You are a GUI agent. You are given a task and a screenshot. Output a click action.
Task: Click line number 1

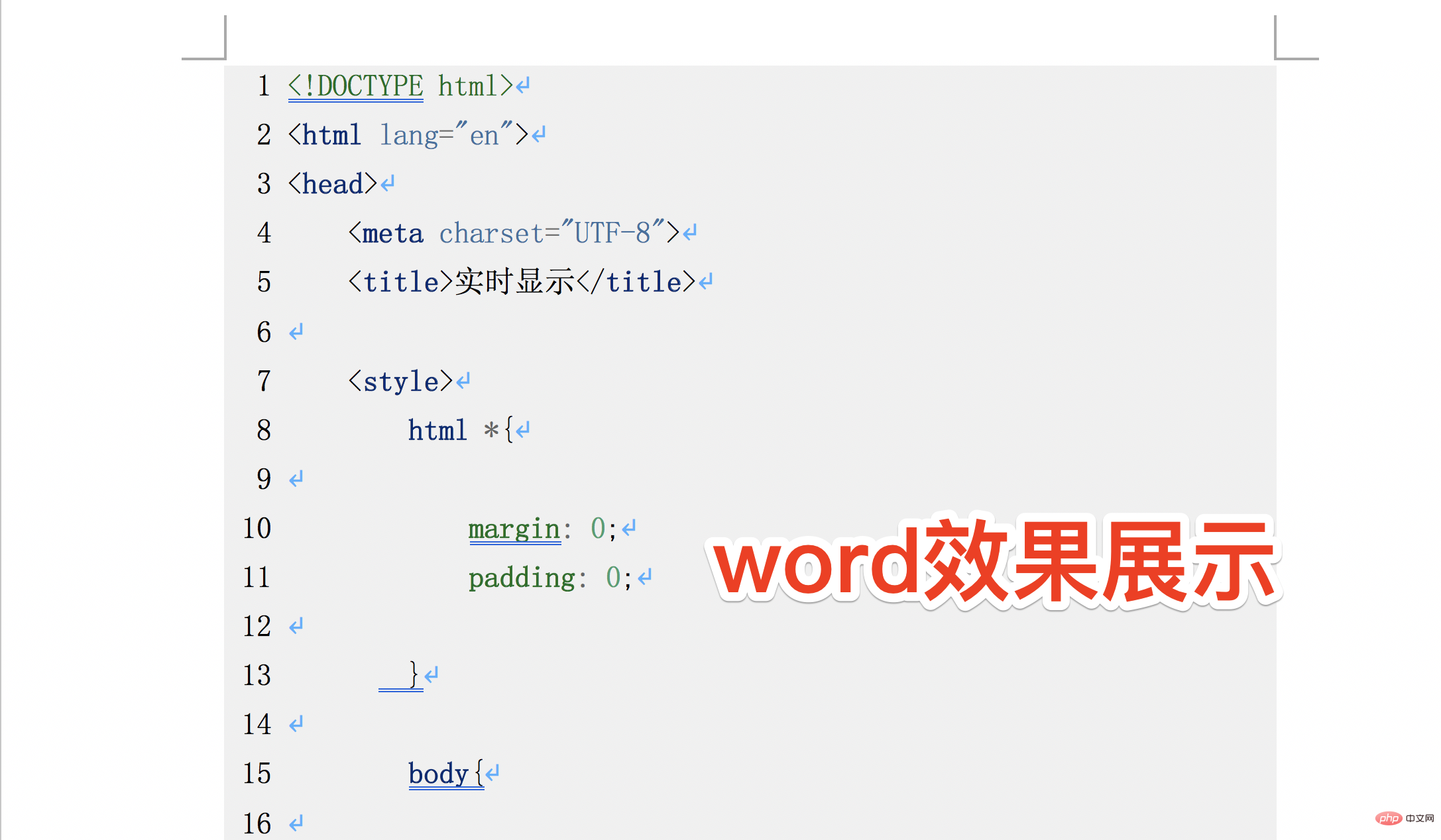(264, 86)
